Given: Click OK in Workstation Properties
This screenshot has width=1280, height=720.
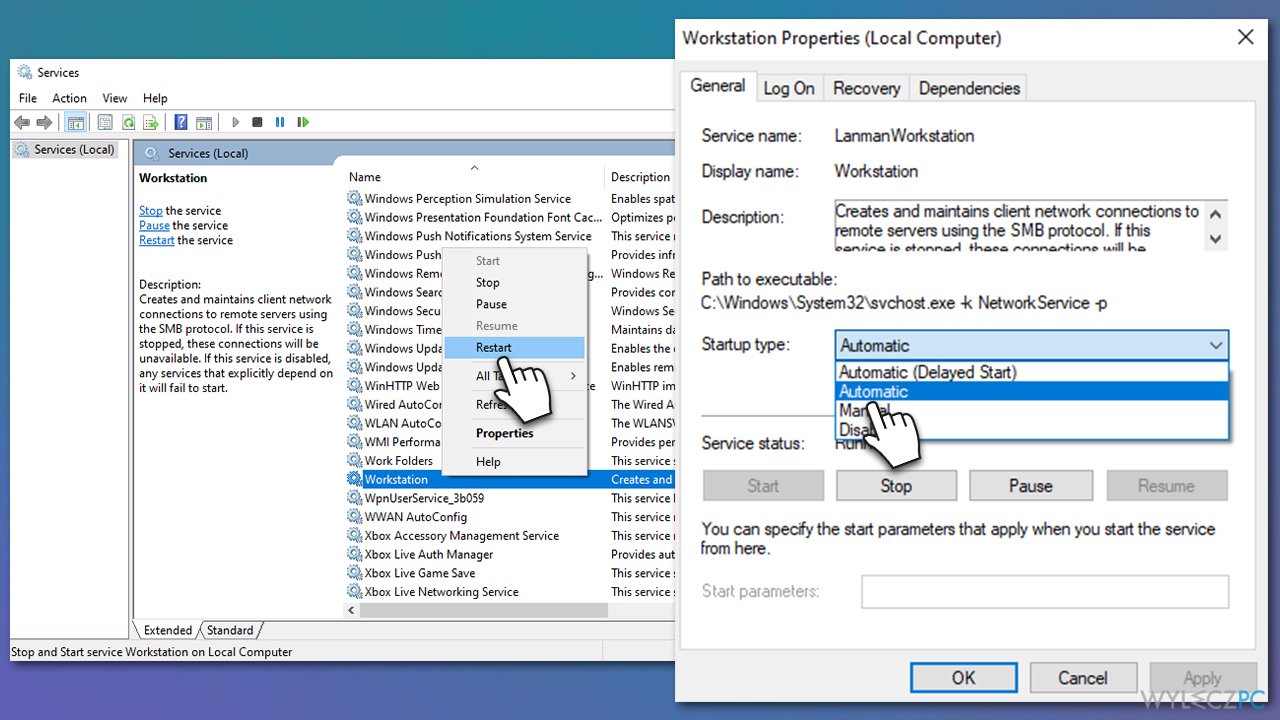Looking at the screenshot, I should 963,677.
